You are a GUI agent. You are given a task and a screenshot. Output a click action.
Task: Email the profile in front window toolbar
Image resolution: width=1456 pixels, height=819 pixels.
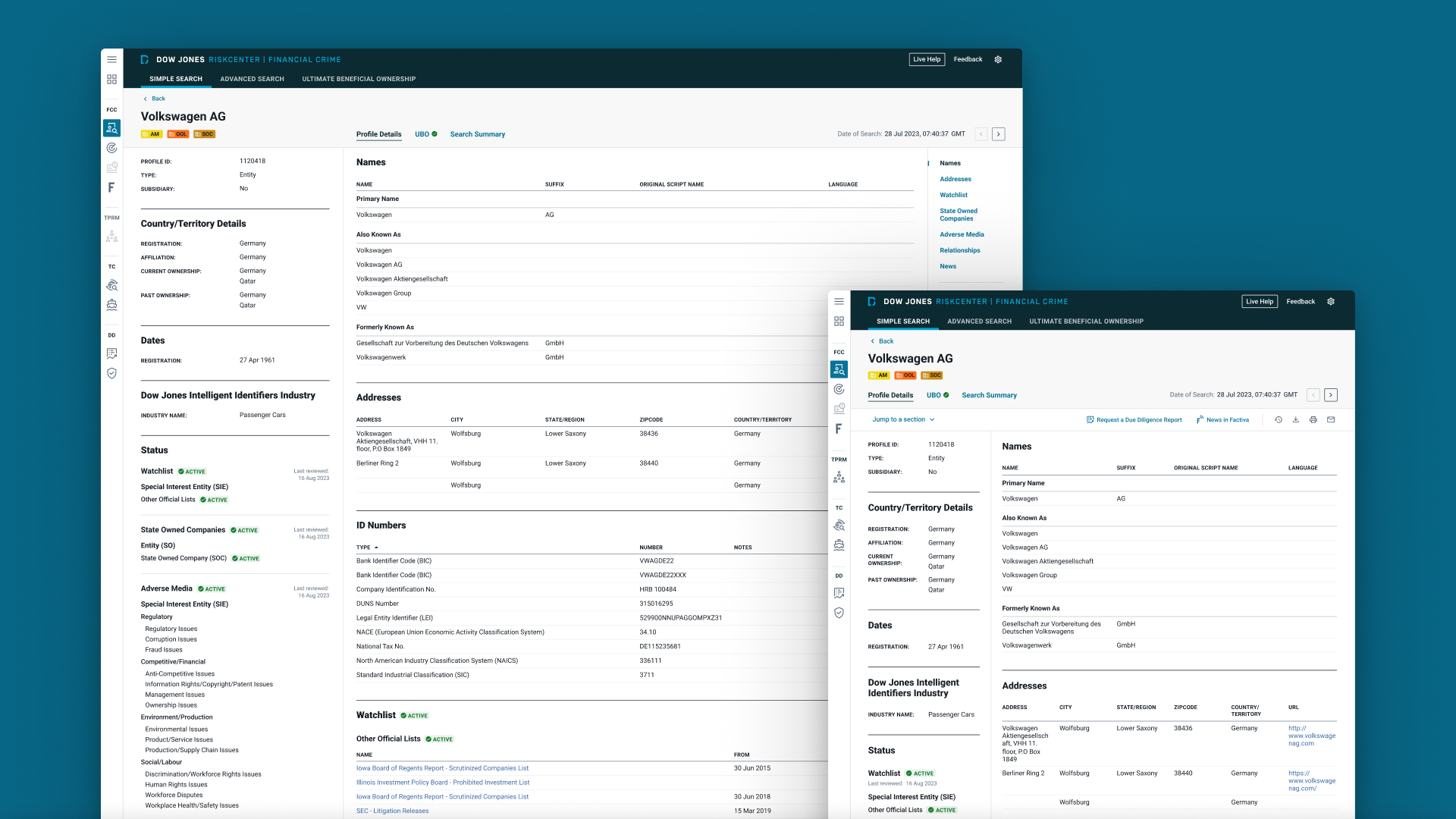pos(1331,419)
